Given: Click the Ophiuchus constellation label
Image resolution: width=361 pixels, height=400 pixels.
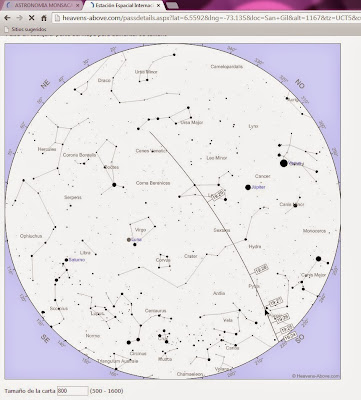Looking at the screenshot, I should pyautogui.click(x=31, y=236).
